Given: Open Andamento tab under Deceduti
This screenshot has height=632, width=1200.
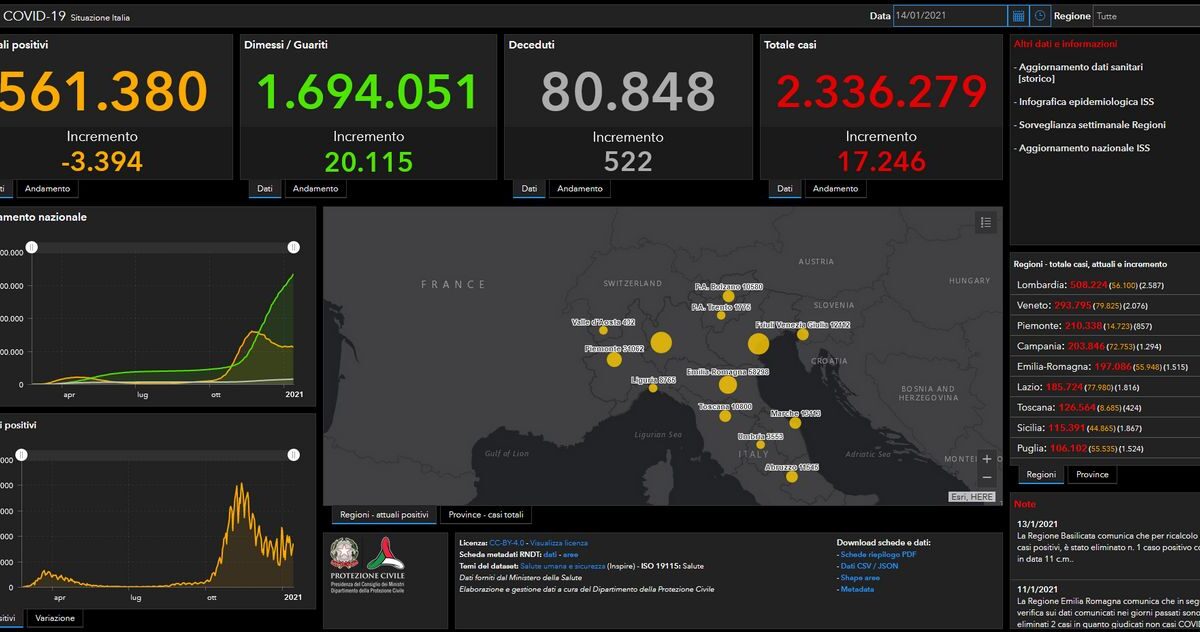Looking at the screenshot, I should point(580,189).
